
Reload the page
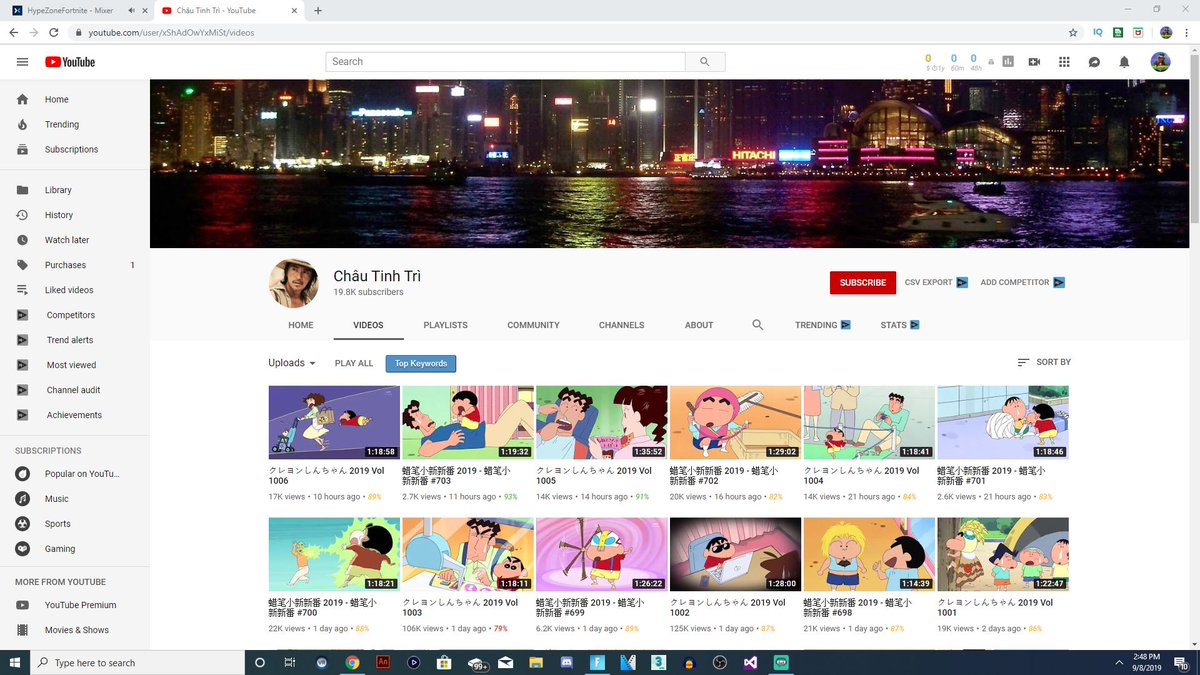pyautogui.click(x=54, y=32)
